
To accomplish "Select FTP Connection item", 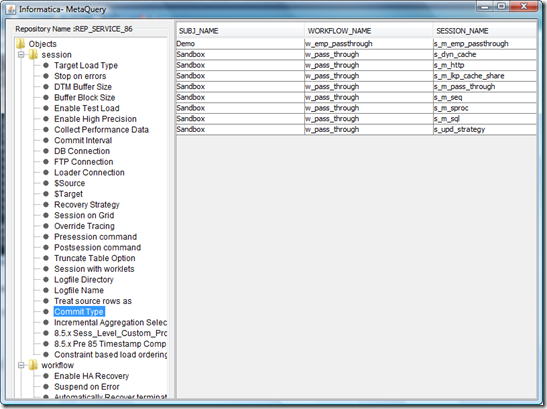I will [84, 162].
